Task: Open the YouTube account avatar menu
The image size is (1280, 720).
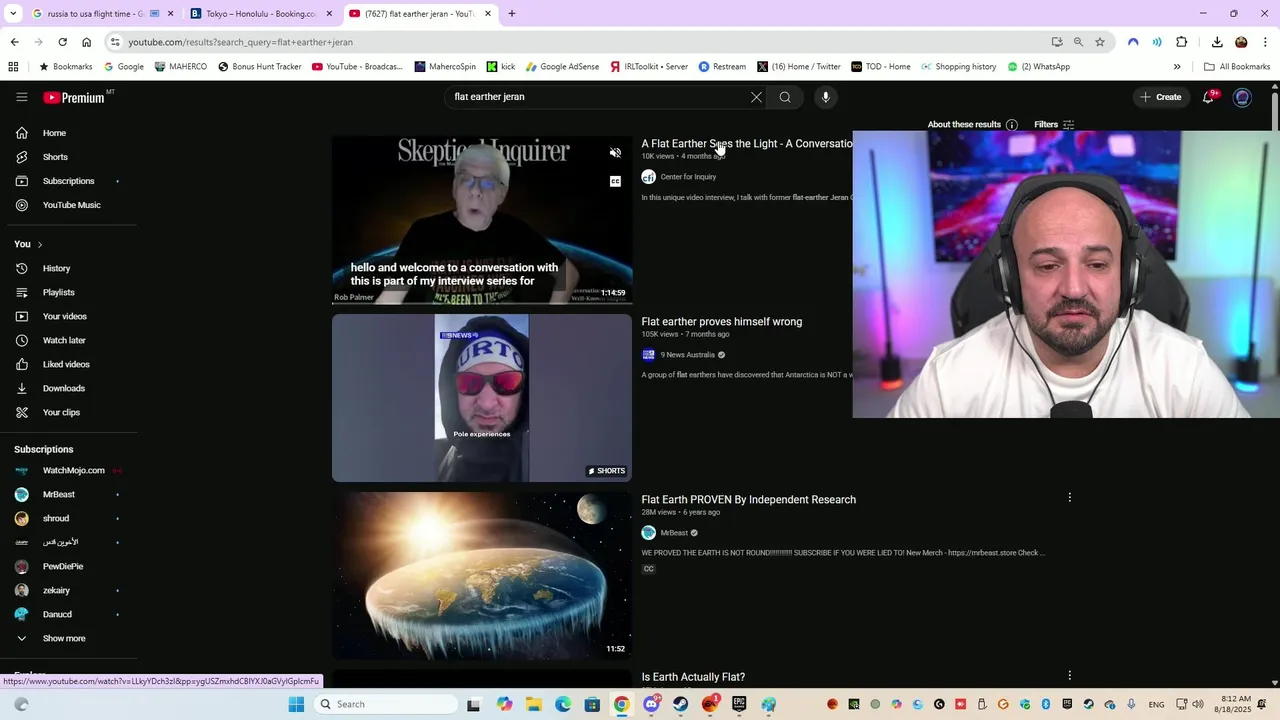Action: coord(1242,97)
